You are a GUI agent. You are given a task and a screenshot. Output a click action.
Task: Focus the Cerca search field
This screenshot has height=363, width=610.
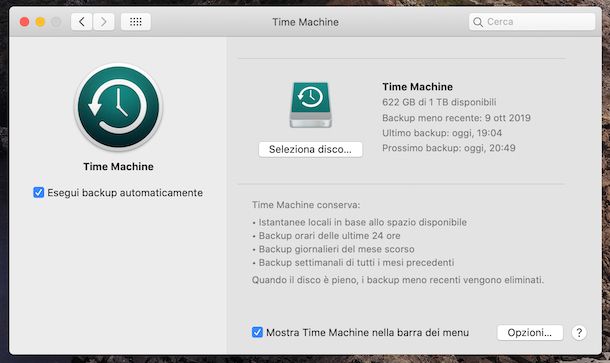(x=532, y=22)
